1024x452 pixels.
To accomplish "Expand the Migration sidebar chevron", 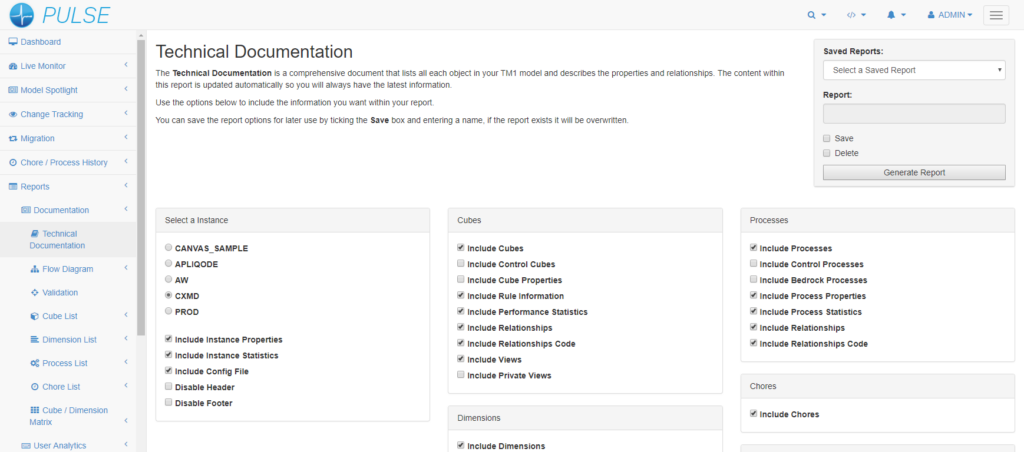I will tap(126, 138).
